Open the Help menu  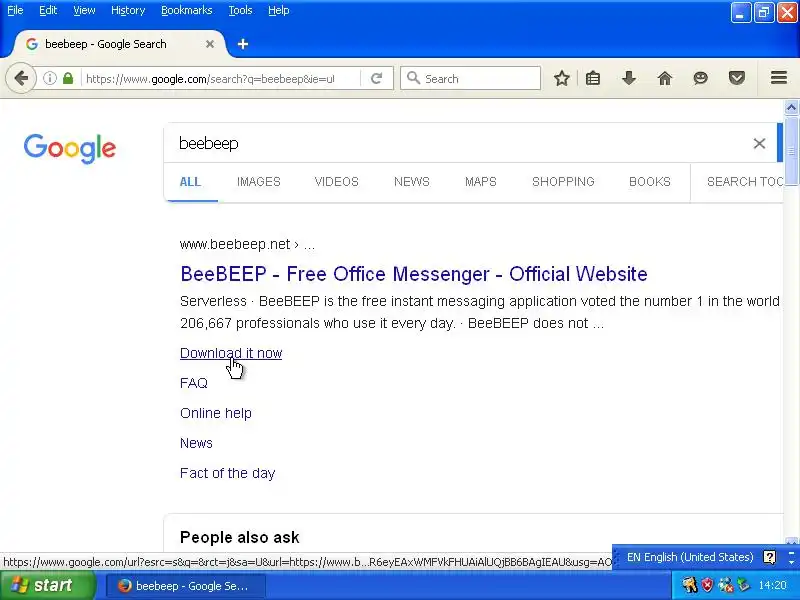point(279,10)
